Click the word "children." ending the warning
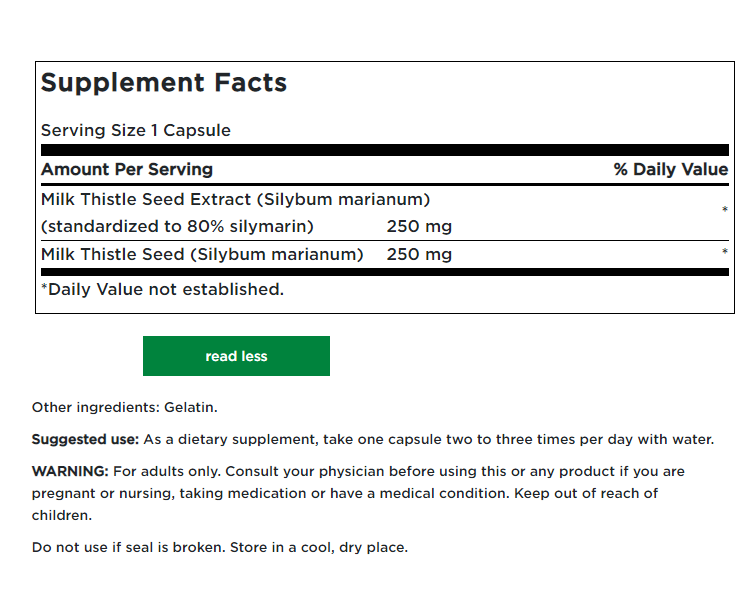 (62, 515)
